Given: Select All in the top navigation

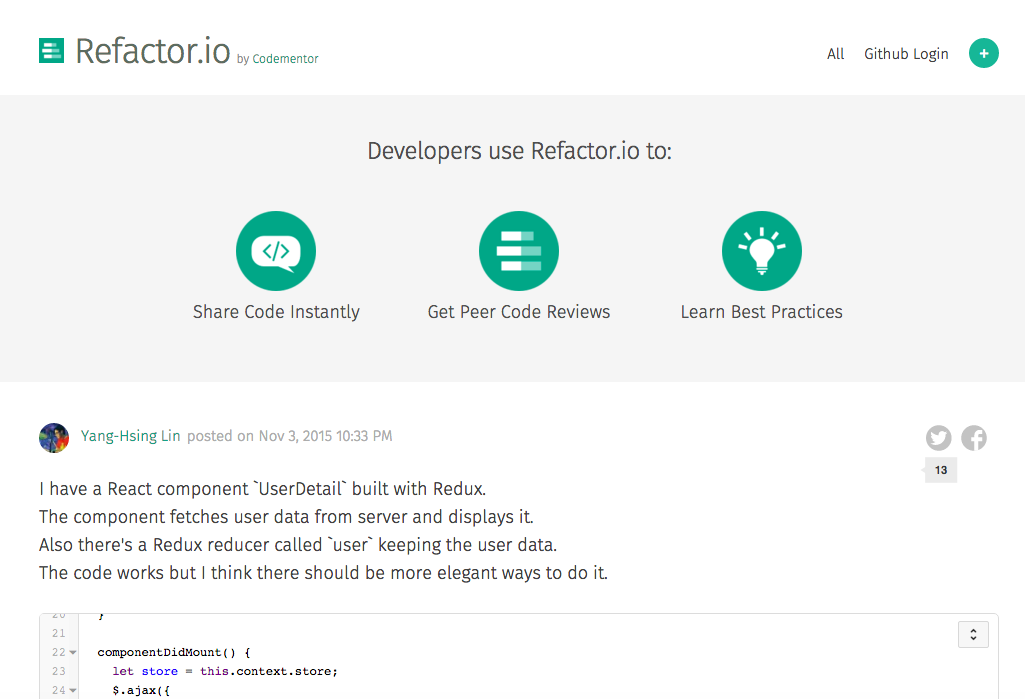Looking at the screenshot, I should [835, 54].
